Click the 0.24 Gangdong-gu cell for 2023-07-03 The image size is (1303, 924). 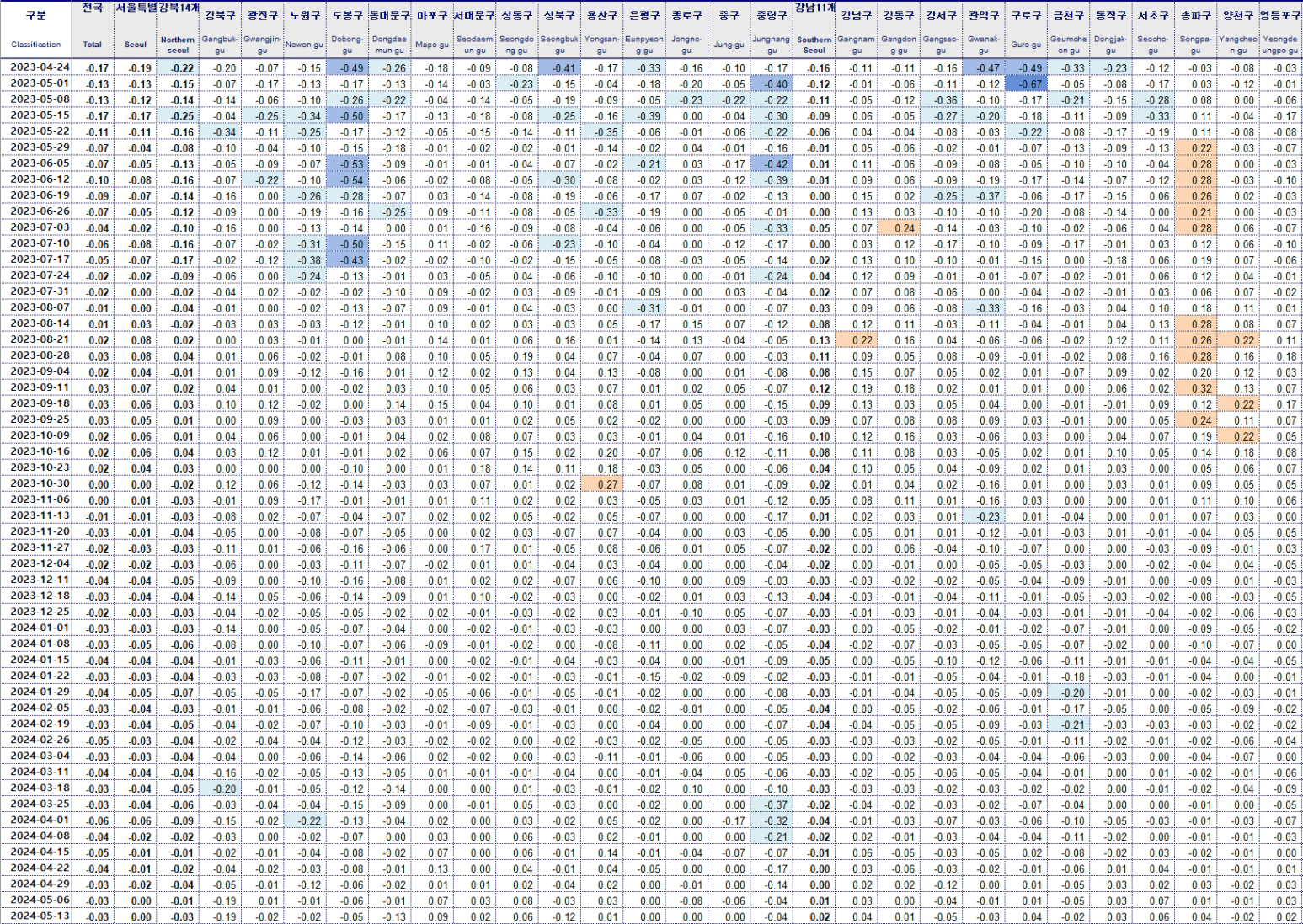[x=899, y=227]
